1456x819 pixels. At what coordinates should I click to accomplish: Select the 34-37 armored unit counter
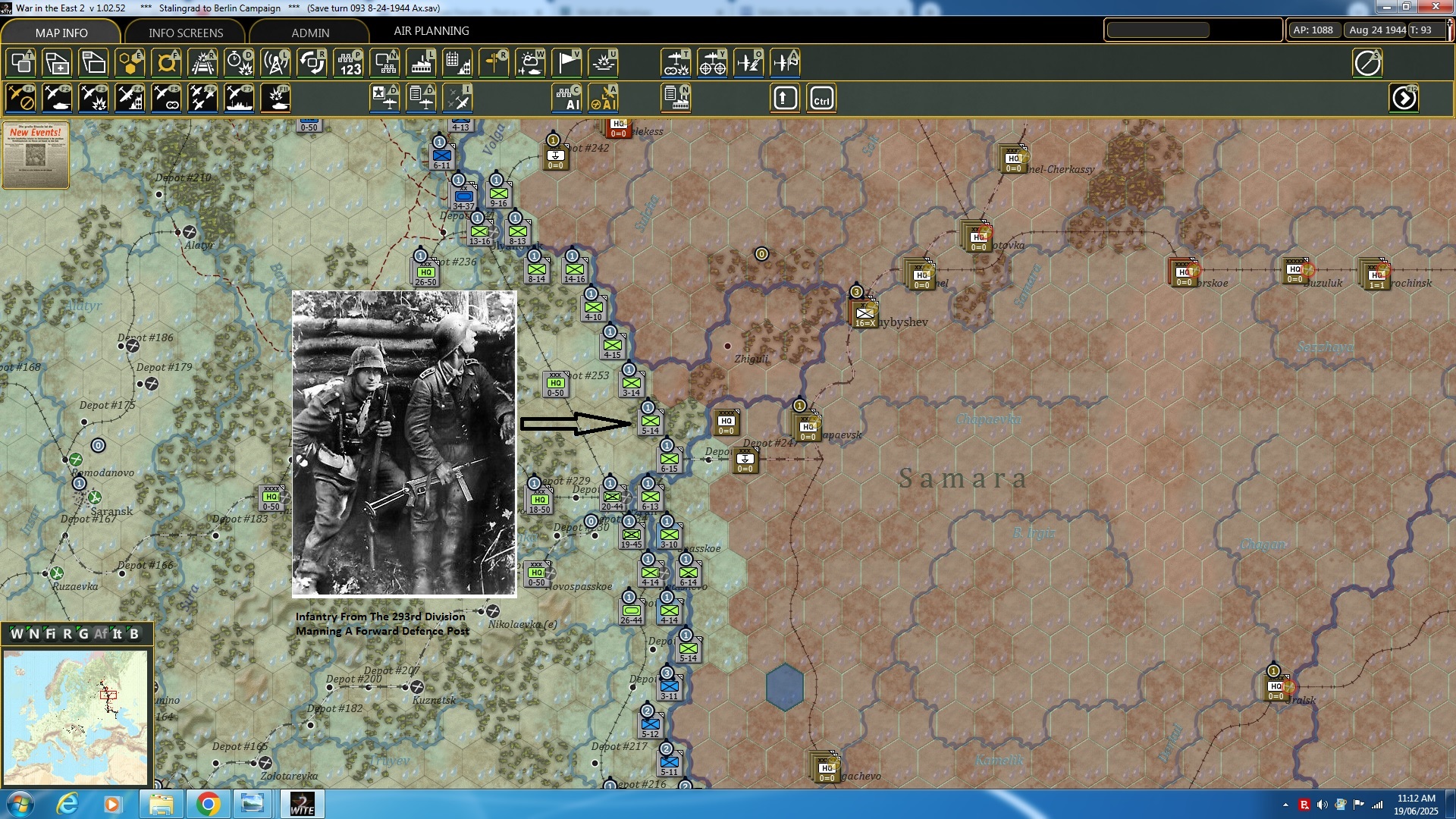coord(463,197)
